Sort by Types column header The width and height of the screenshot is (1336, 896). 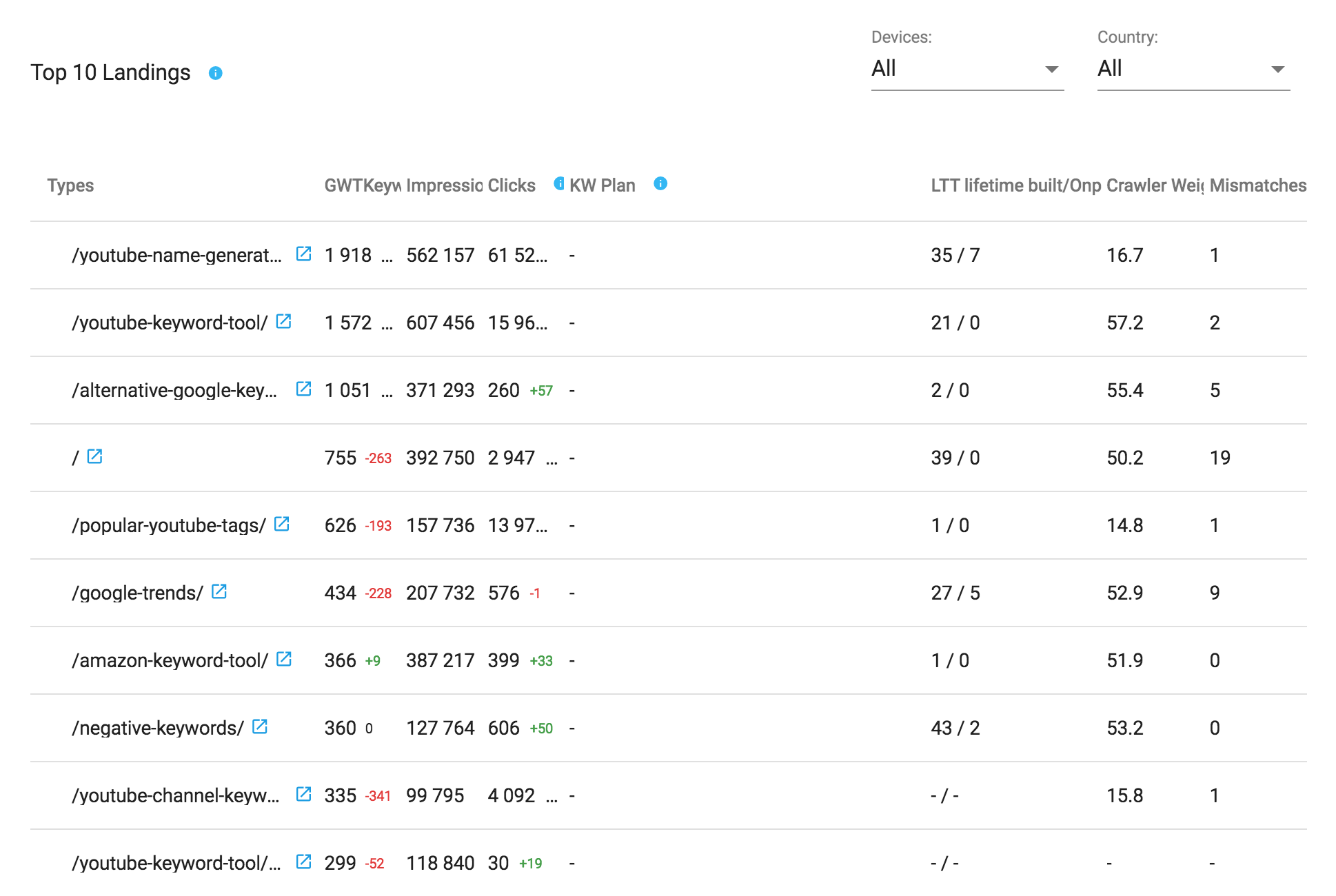(70, 185)
